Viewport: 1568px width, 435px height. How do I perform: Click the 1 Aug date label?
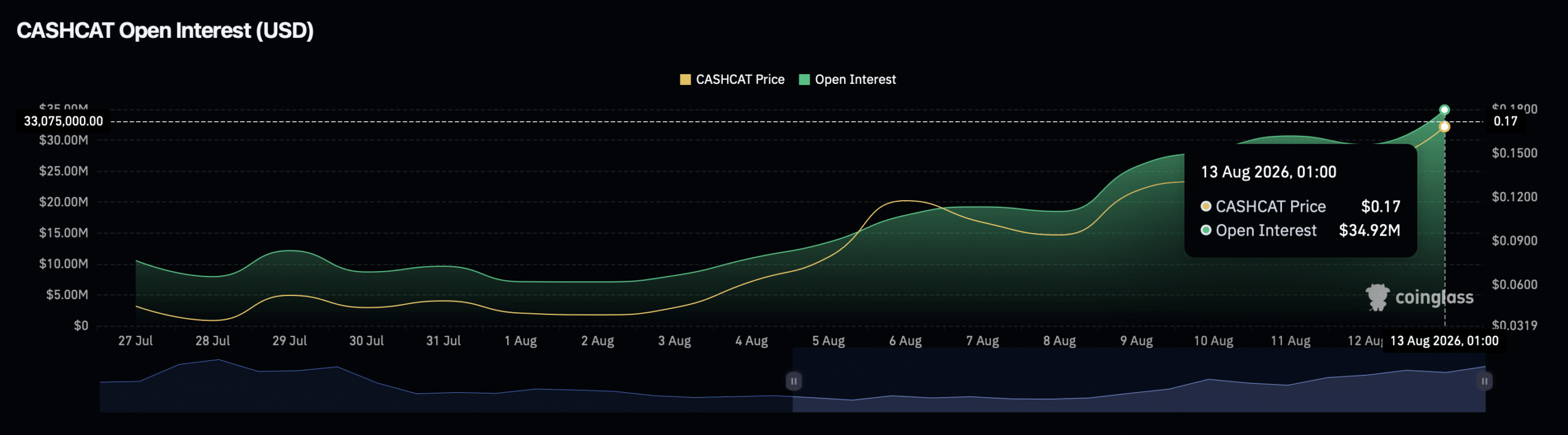click(x=521, y=341)
